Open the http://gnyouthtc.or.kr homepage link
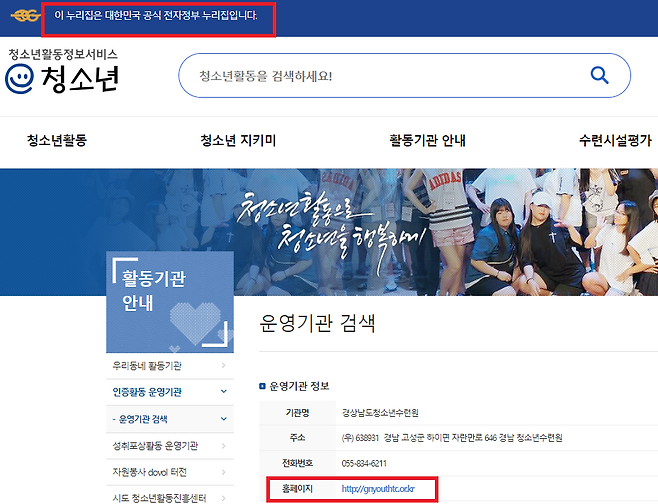Image resolution: width=658 pixels, height=504 pixels. [378, 489]
